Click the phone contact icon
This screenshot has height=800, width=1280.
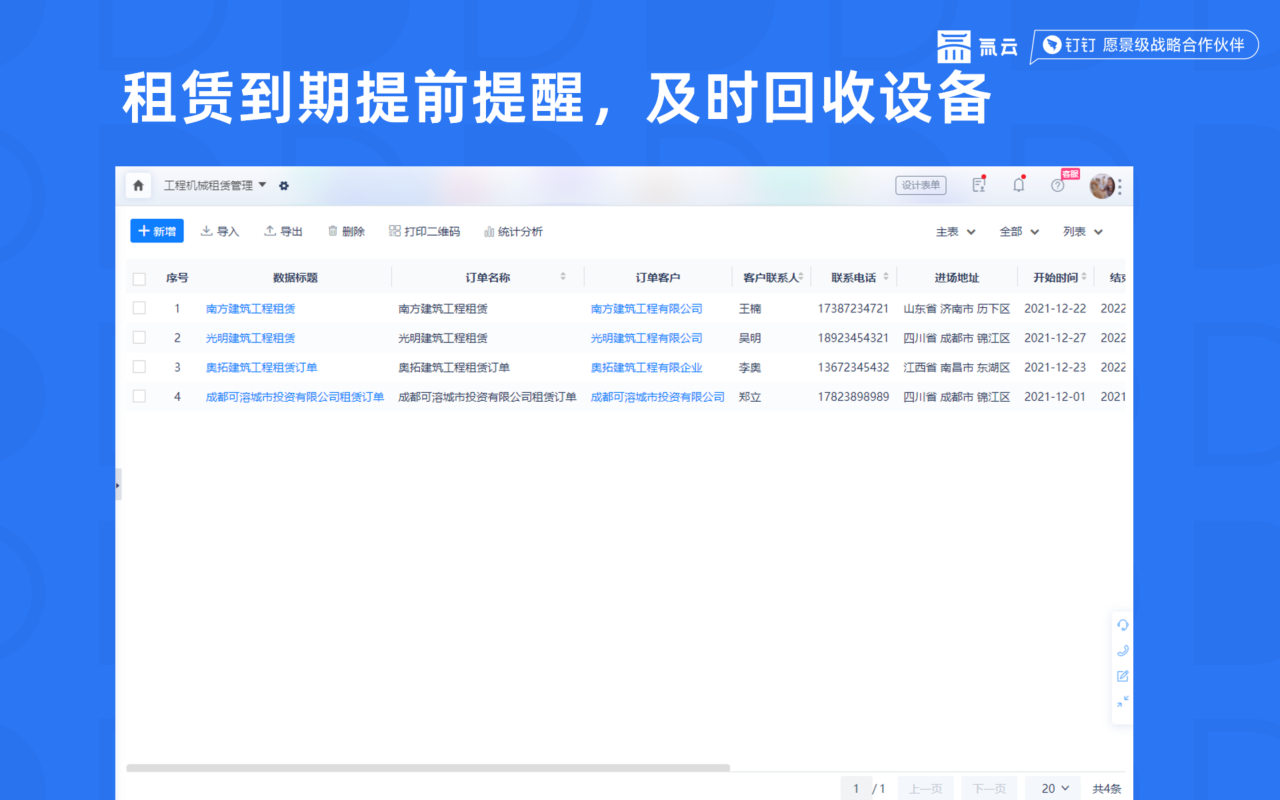pyautogui.click(x=1123, y=651)
